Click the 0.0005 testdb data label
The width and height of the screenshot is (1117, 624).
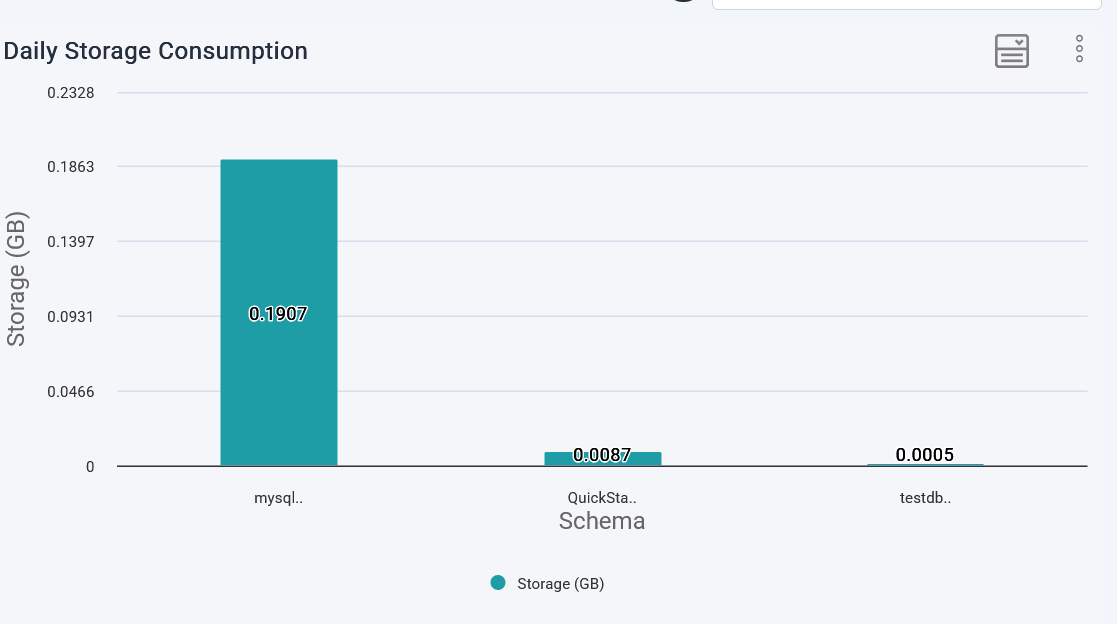point(924,455)
